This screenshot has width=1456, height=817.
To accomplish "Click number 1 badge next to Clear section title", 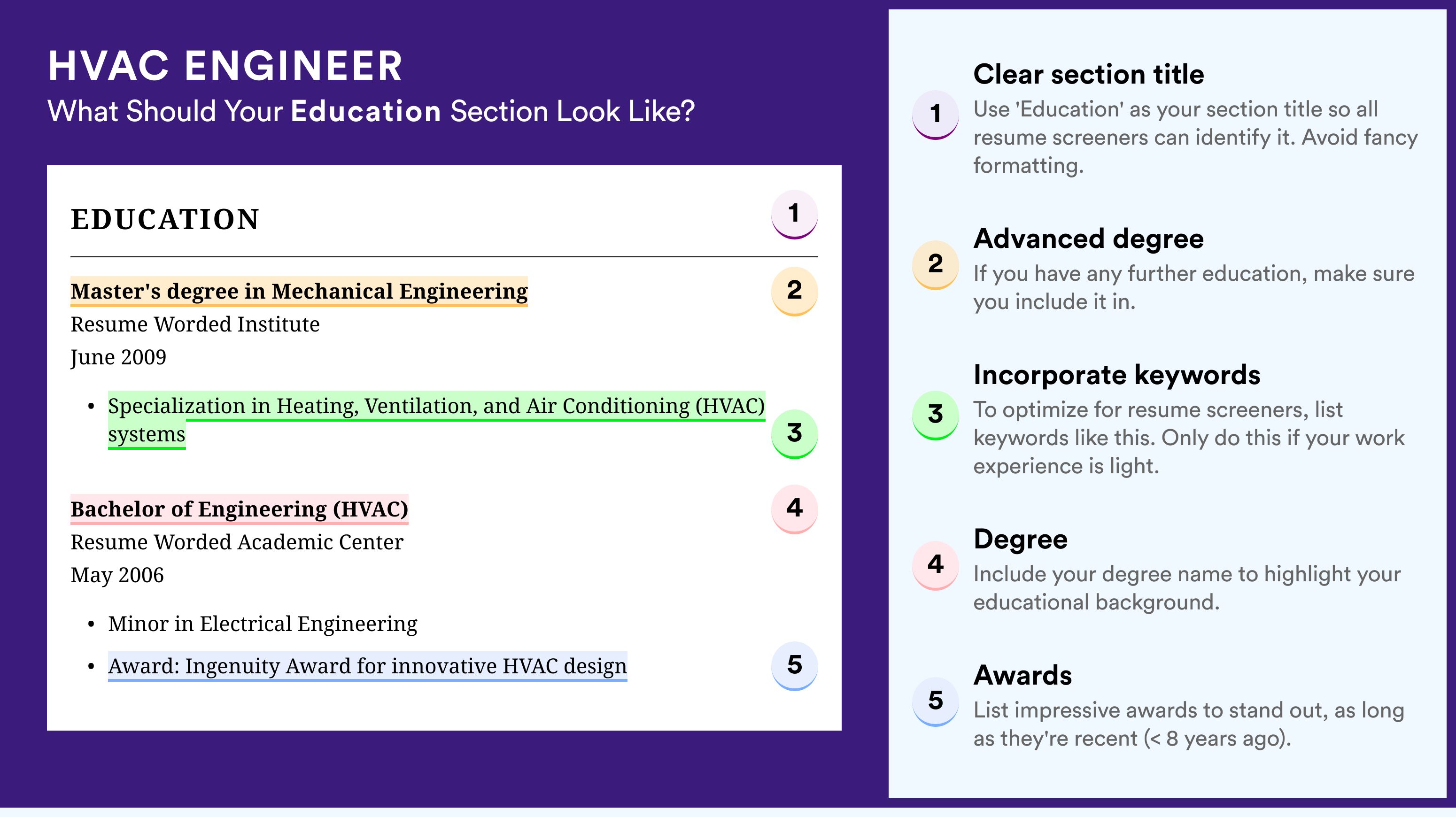I will [935, 114].
